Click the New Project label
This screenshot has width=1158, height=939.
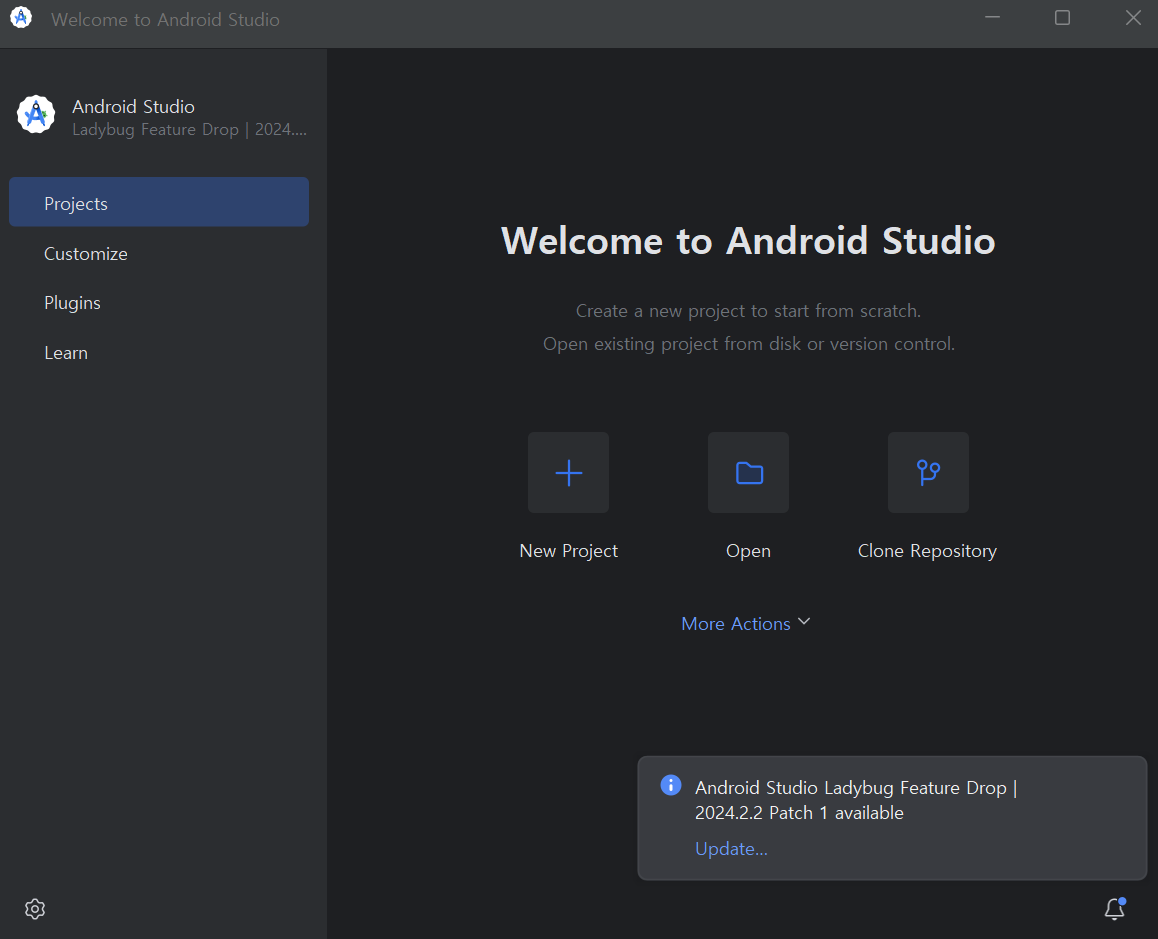click(568, 551)
